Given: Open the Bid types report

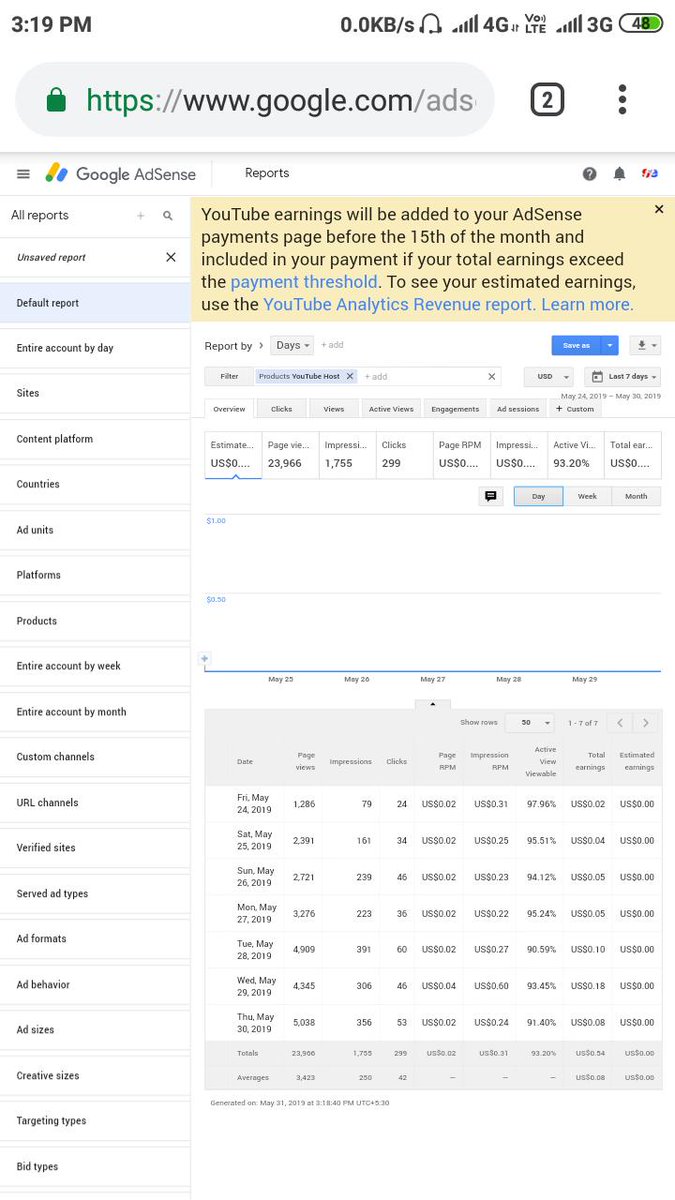Looking at the screenshot, I should [95, 1167].
